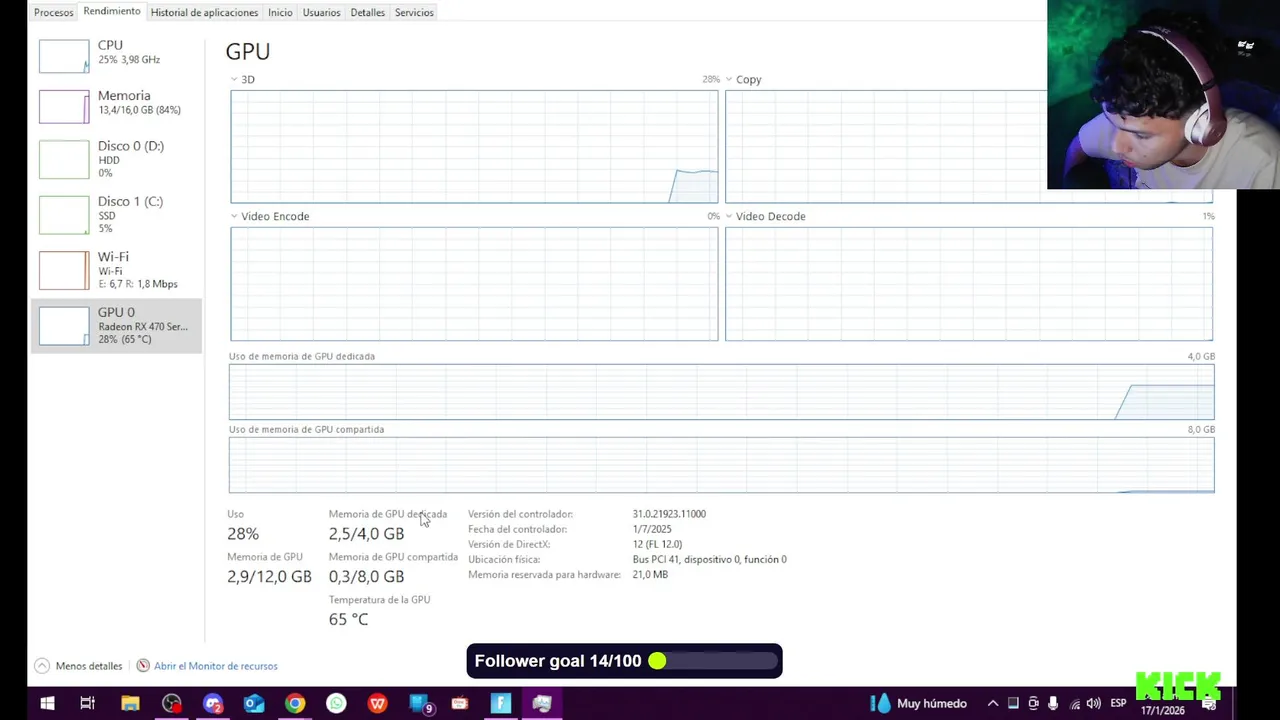1280x720 pixels.
Task: Click the Video Encode graph
Action: pos(474,284)
